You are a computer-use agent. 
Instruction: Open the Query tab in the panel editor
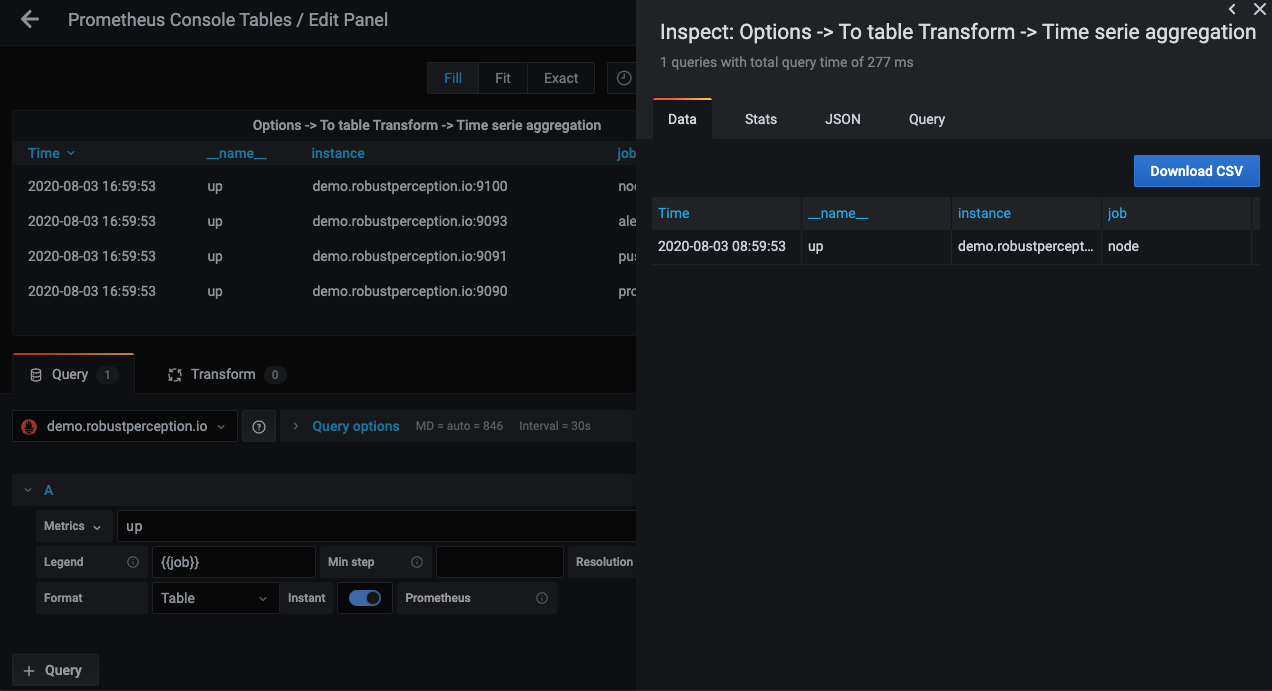coord(73,374)
